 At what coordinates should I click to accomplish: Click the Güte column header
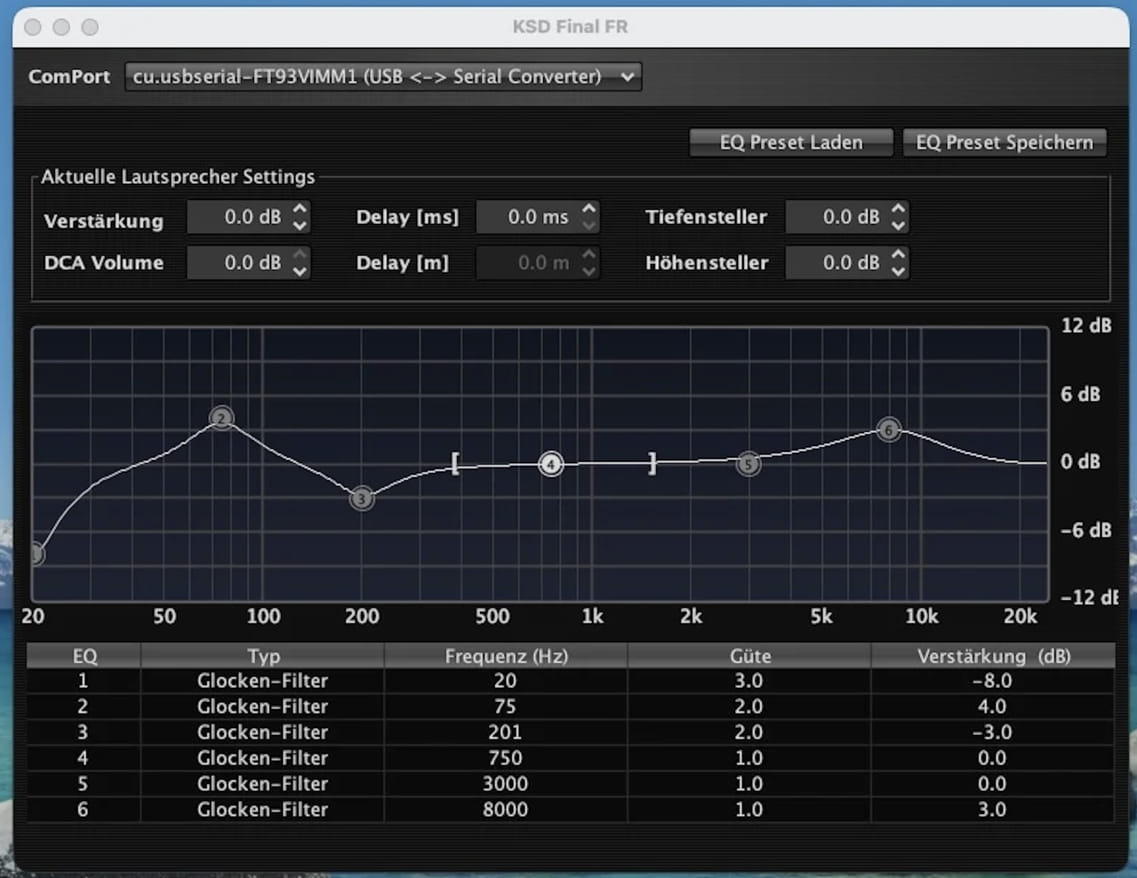[750, 656]
